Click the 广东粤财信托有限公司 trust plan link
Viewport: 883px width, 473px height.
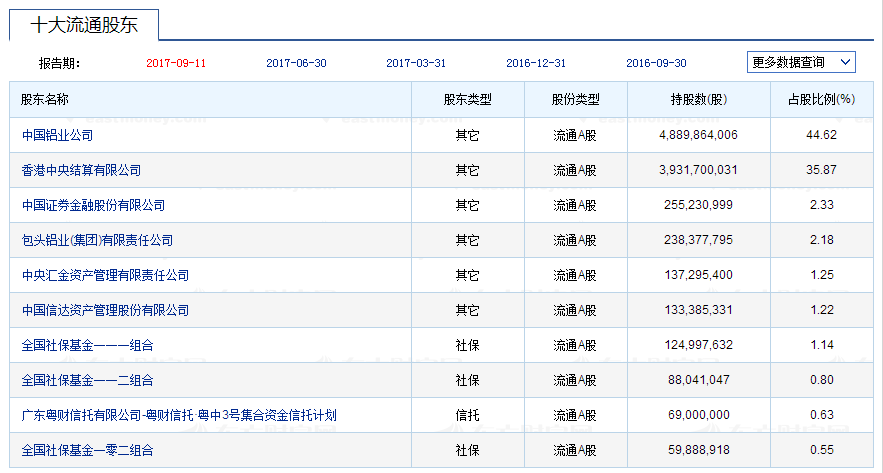click(x=179, y=415)
